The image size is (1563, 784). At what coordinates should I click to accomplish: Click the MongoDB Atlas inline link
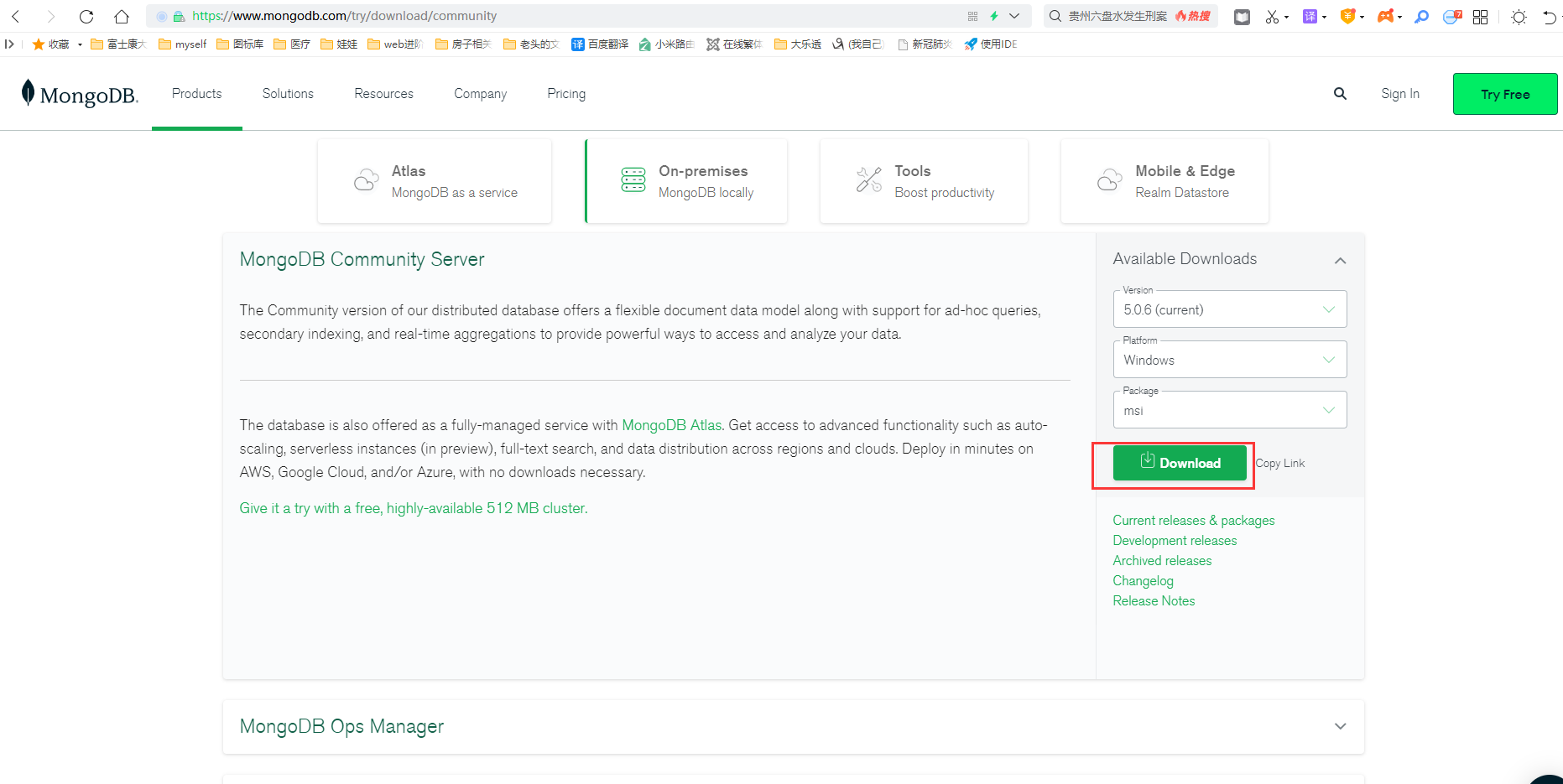click(672, 425)
